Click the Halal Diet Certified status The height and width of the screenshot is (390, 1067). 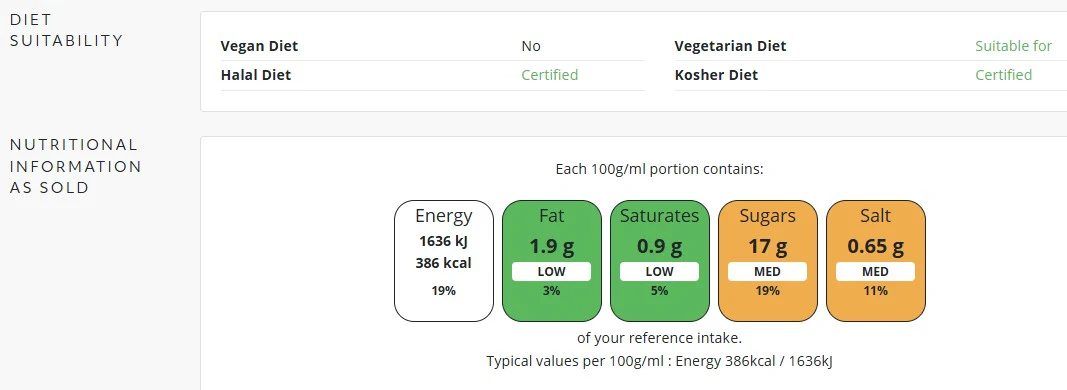[550, 75]
